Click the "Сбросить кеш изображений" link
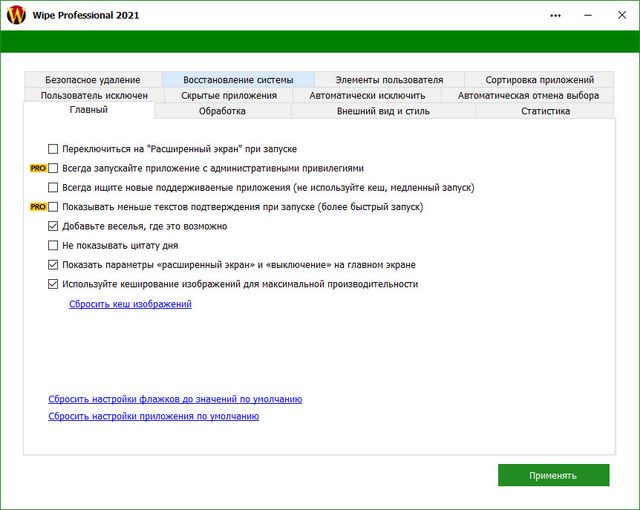 point(130,304)
